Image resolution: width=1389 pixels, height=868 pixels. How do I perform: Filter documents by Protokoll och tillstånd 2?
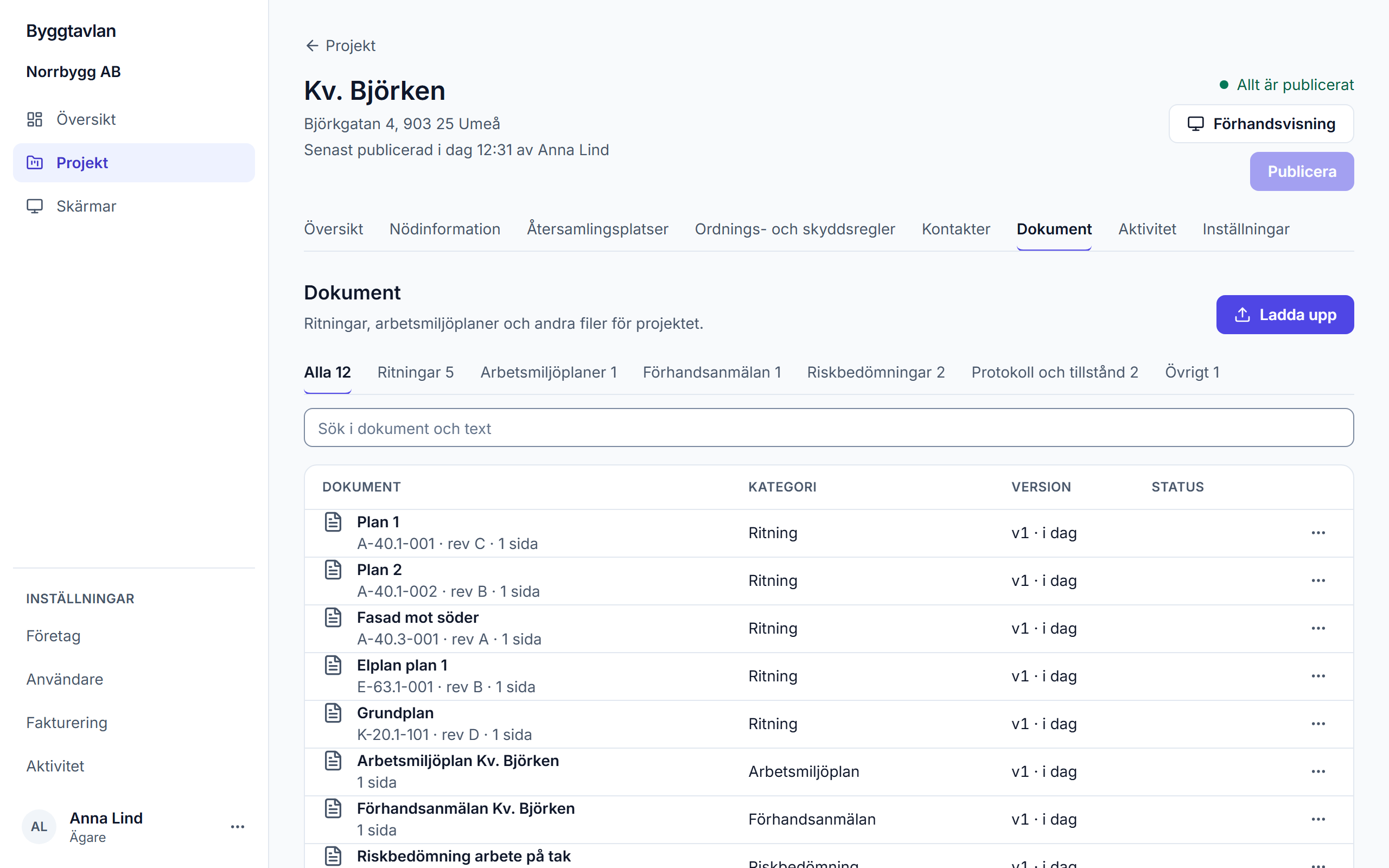click(x=1054, y=372)
